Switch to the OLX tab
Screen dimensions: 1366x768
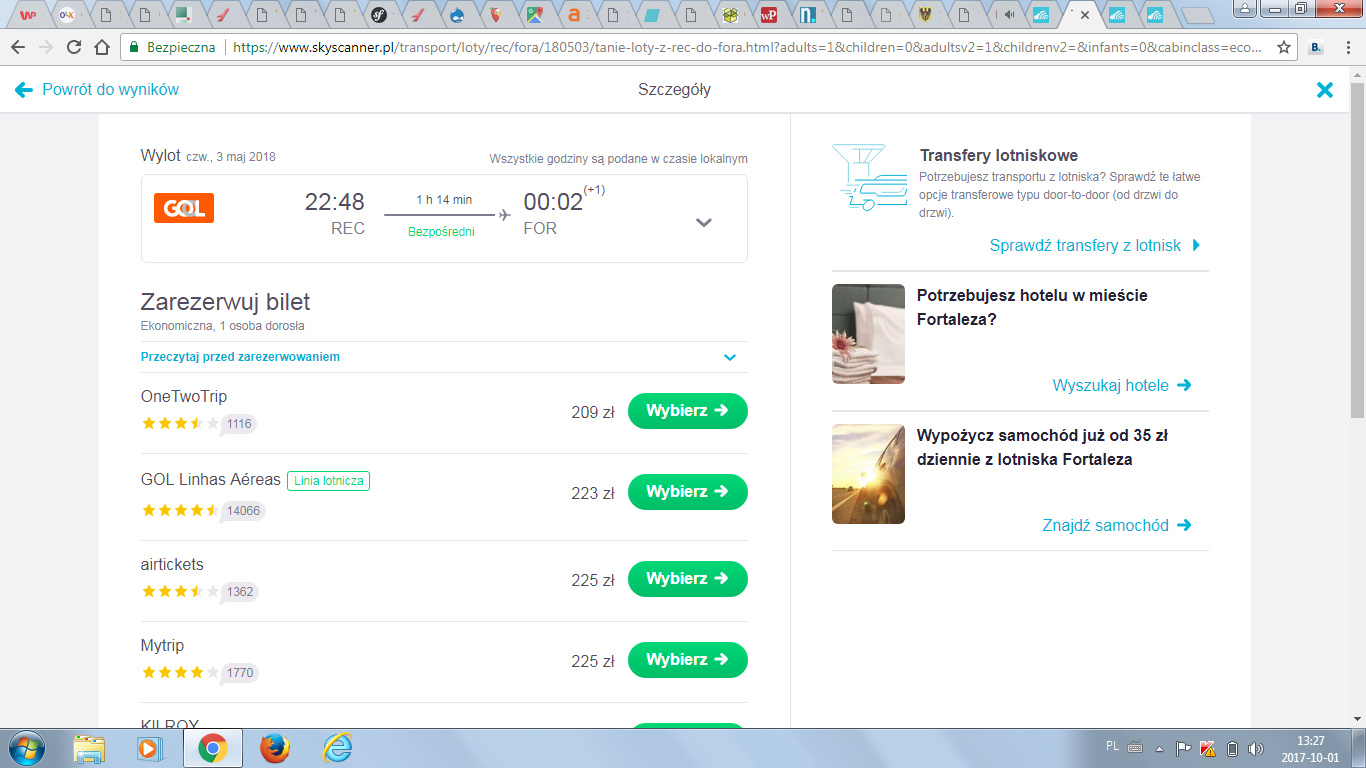(66, 15)
